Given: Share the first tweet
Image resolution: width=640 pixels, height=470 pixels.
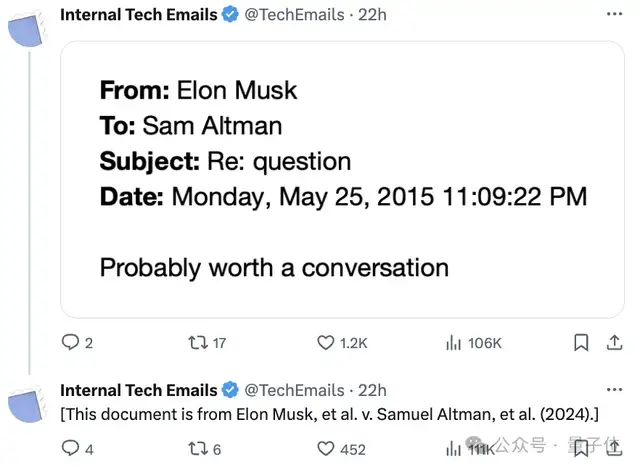Looking at the screenshot, I should (x=612, y=343).
